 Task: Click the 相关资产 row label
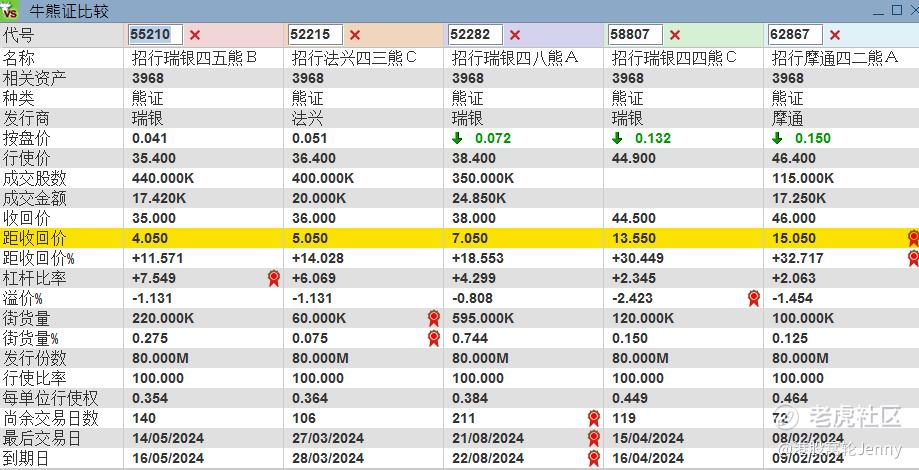pyautogui.click(x=35, y=78)
